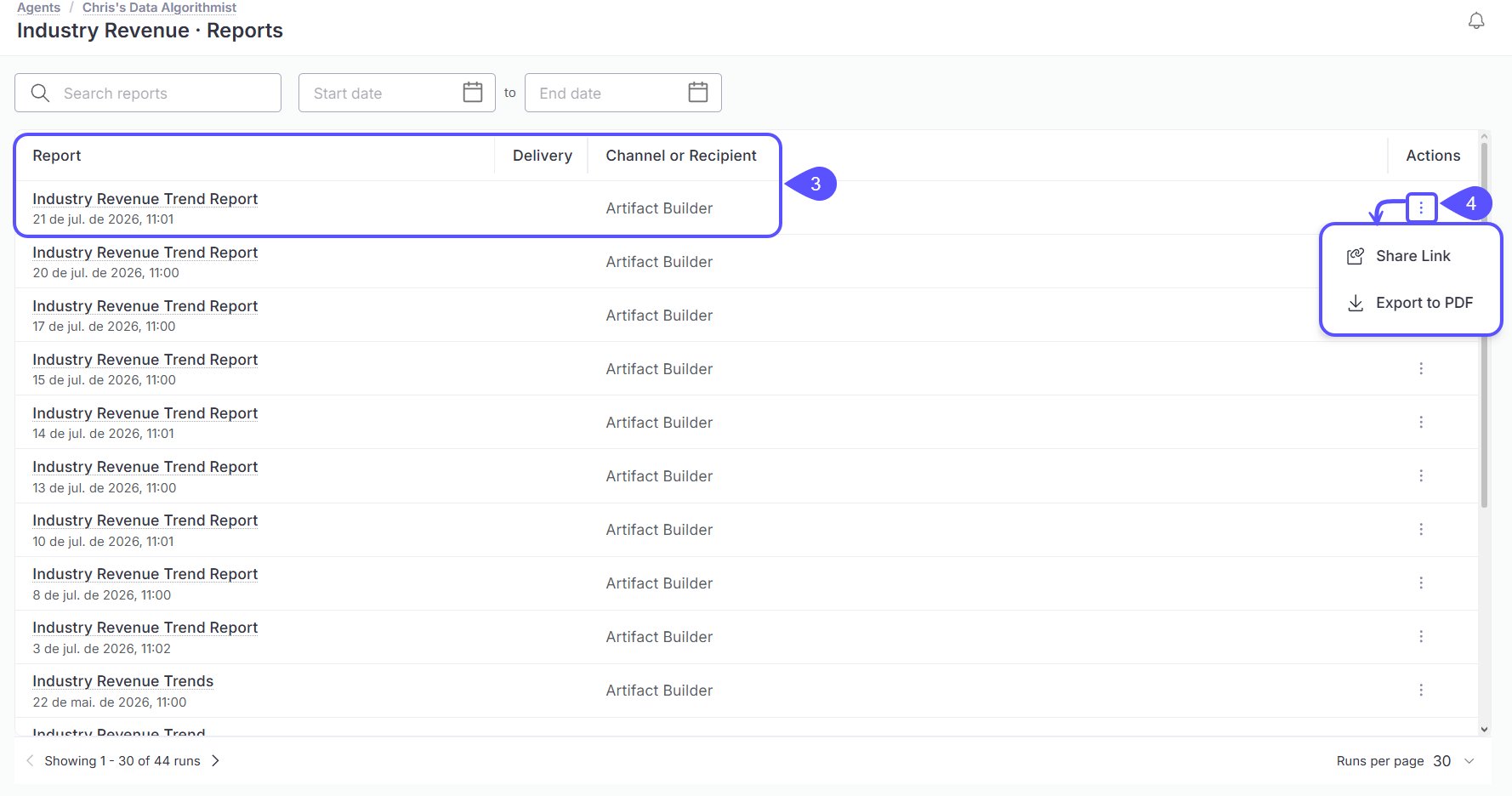The image size is (1512, 796).
Task: Click the Search reports field
Action: (148, 93)
